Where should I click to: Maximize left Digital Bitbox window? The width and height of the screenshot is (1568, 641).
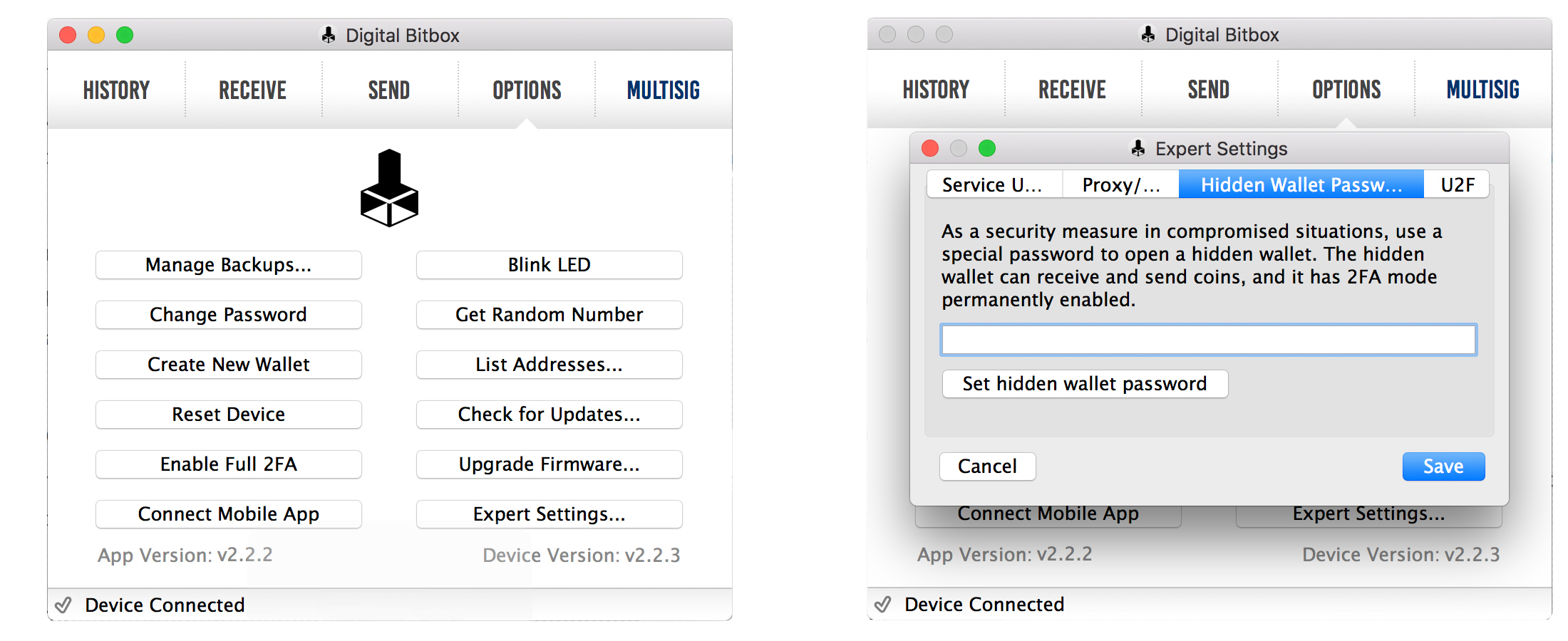[125, 35]
